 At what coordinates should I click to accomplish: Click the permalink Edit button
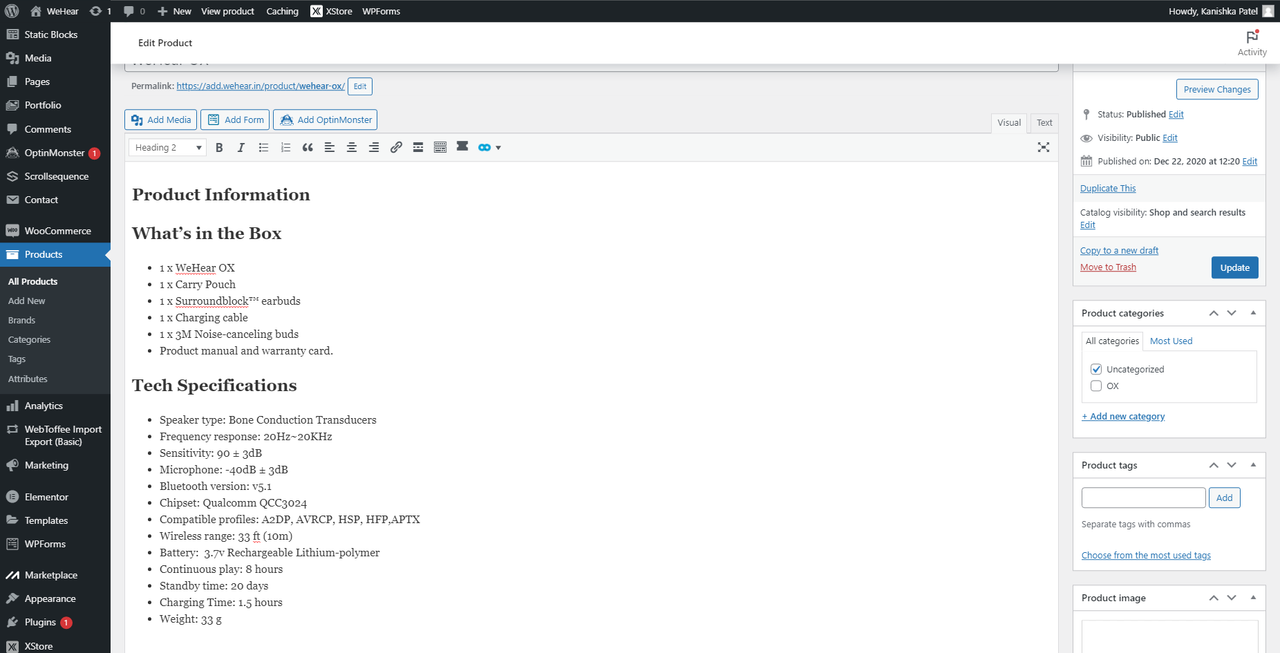coord(360,87)
